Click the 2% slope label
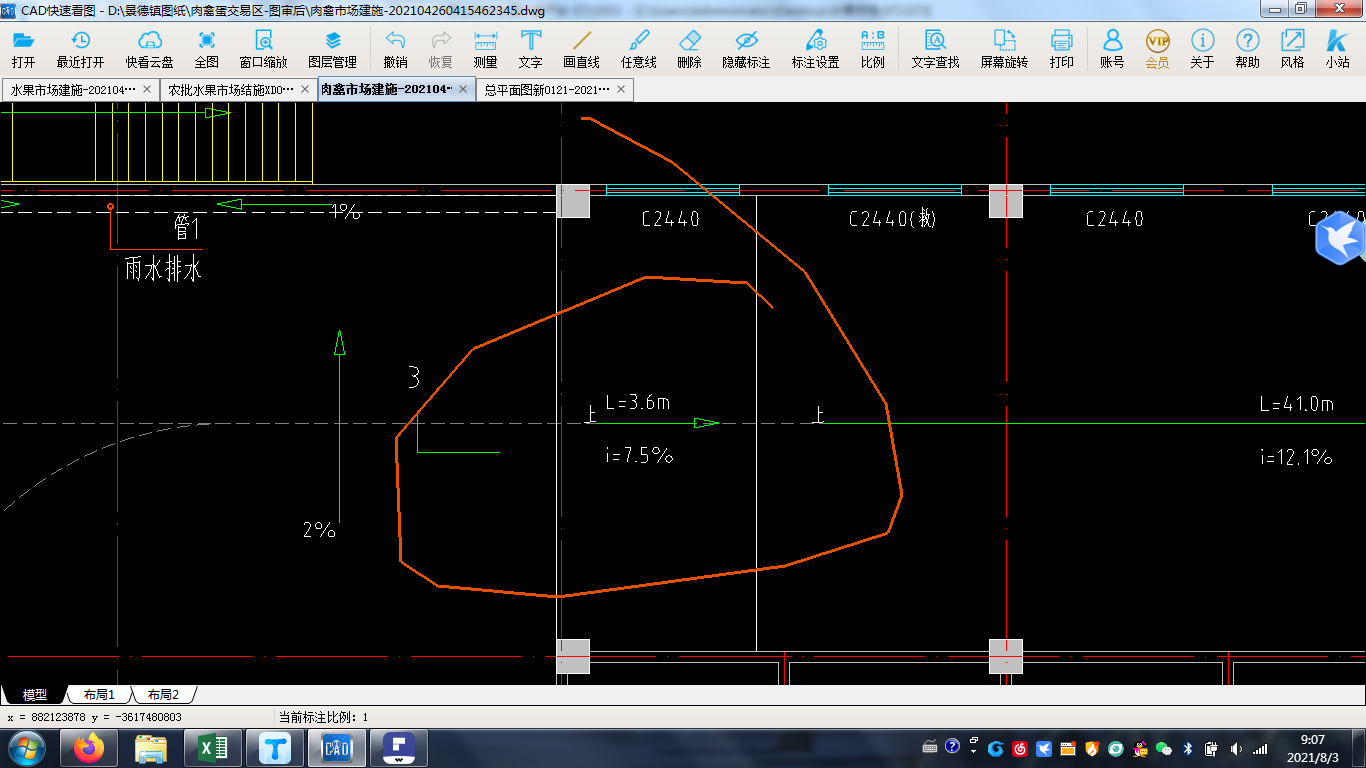The width and height of the screenshot is (1366, 768). 319,530
